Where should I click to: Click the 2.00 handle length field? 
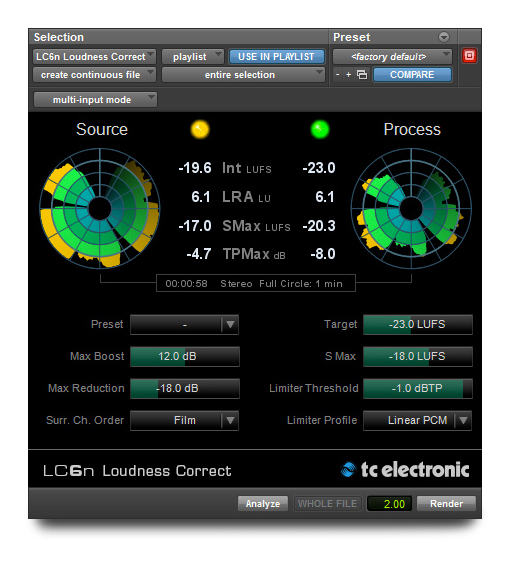[390, 503]
